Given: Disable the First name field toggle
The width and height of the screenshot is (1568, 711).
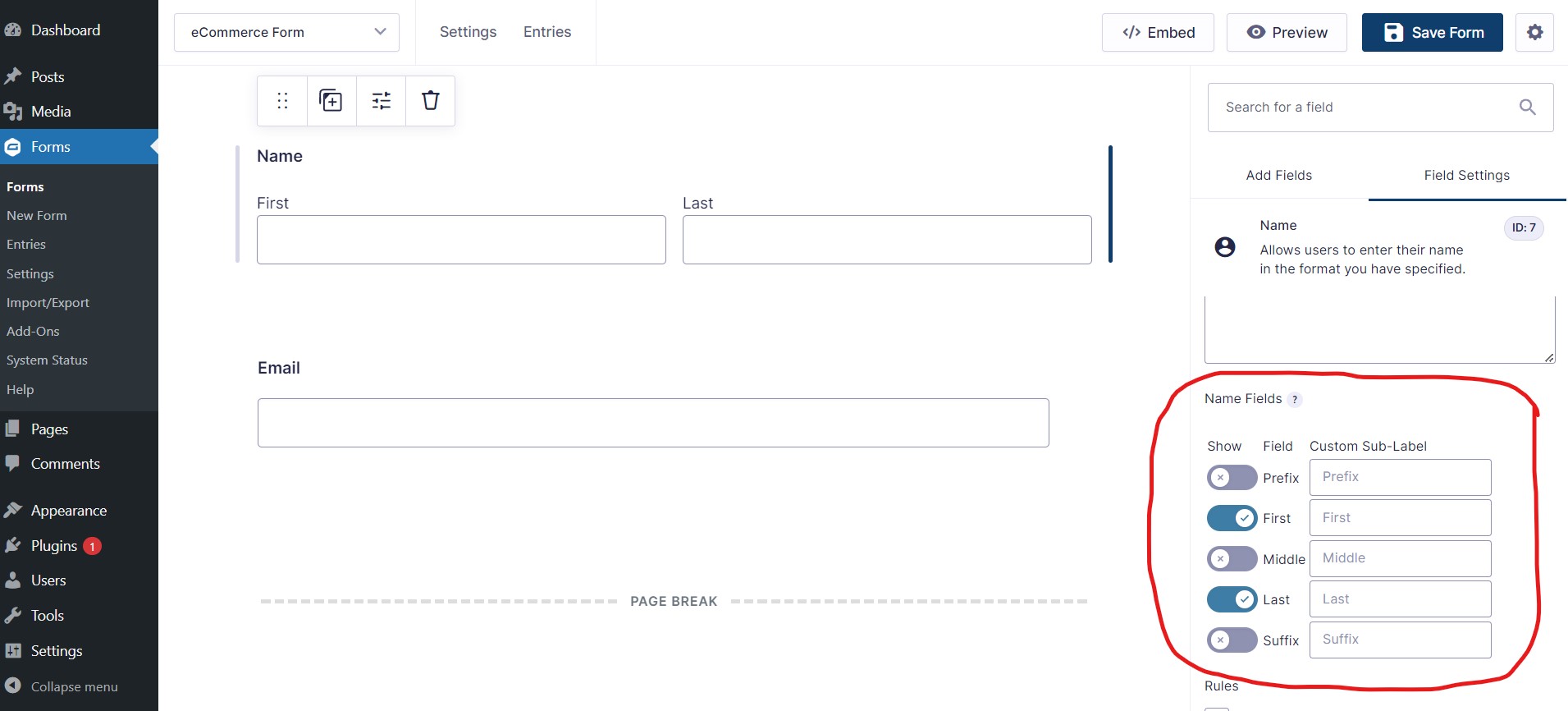Looking at the screenshot, I should coord(1232,518).
